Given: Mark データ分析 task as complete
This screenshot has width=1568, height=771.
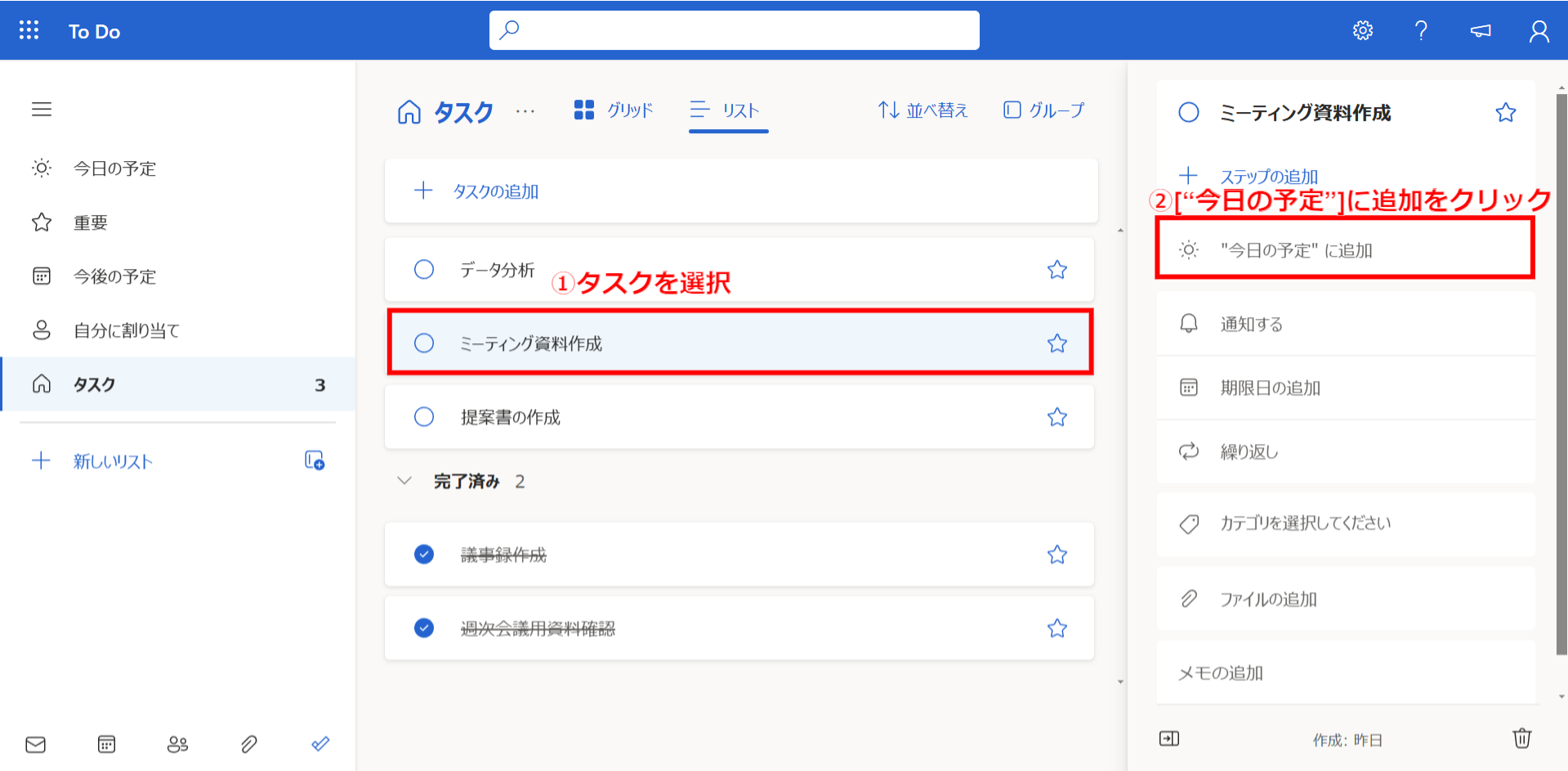Looking at the screenshot, I should (x=424, y=269).
